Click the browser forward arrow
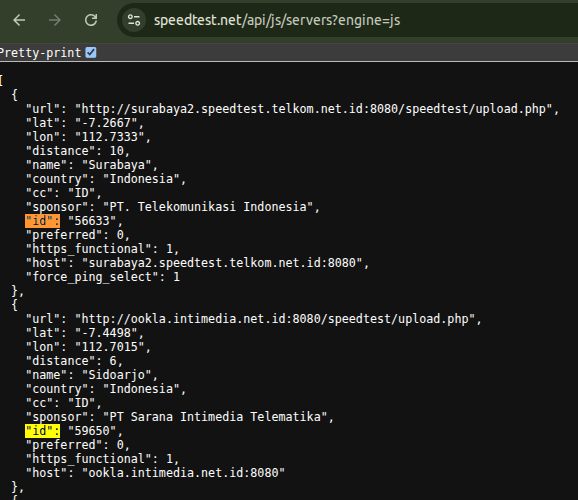The image size is (578, 500). 55,20
